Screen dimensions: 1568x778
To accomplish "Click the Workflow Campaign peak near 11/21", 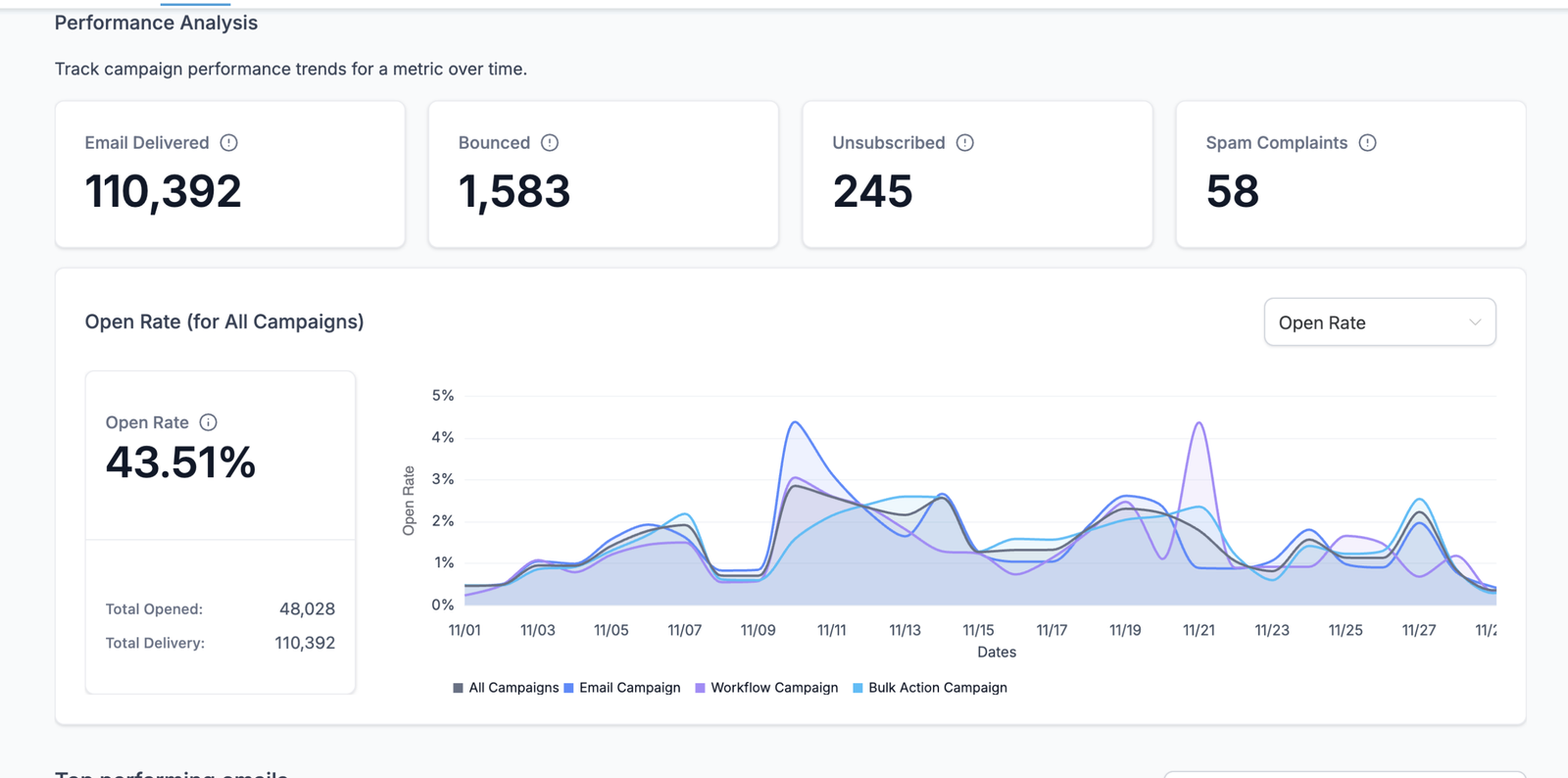I will [1200, 423].
